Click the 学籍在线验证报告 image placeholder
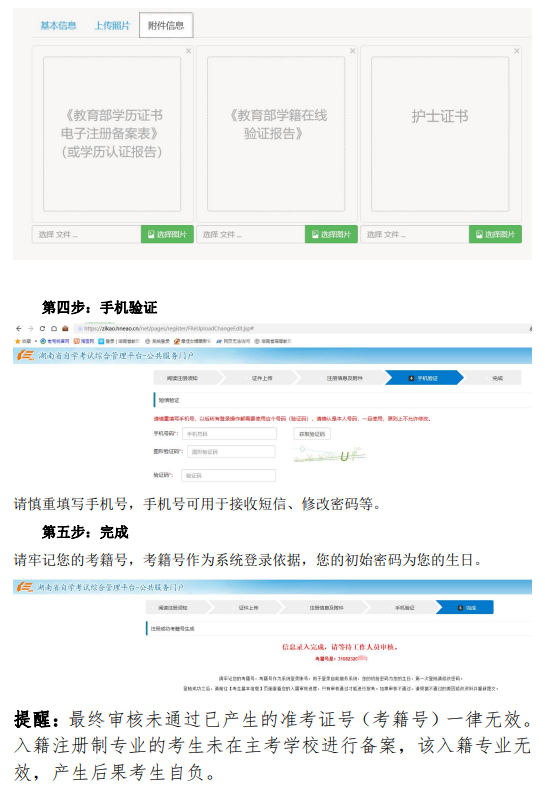This screenshot has width=545, height=787. click(x=276, y=134)
